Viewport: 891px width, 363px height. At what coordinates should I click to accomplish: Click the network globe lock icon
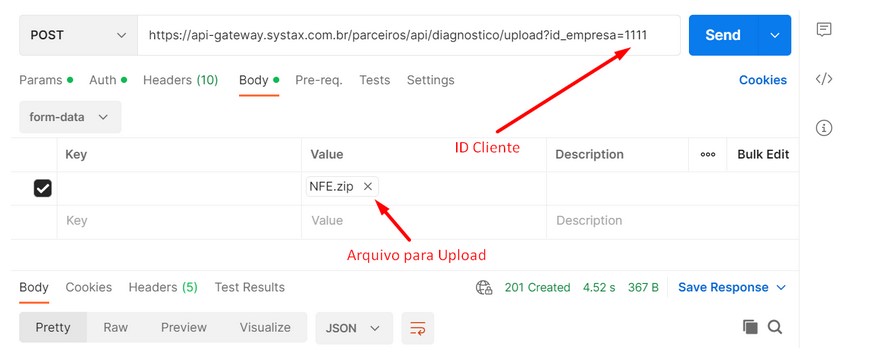pyautogui.click(x=484, y=287)
